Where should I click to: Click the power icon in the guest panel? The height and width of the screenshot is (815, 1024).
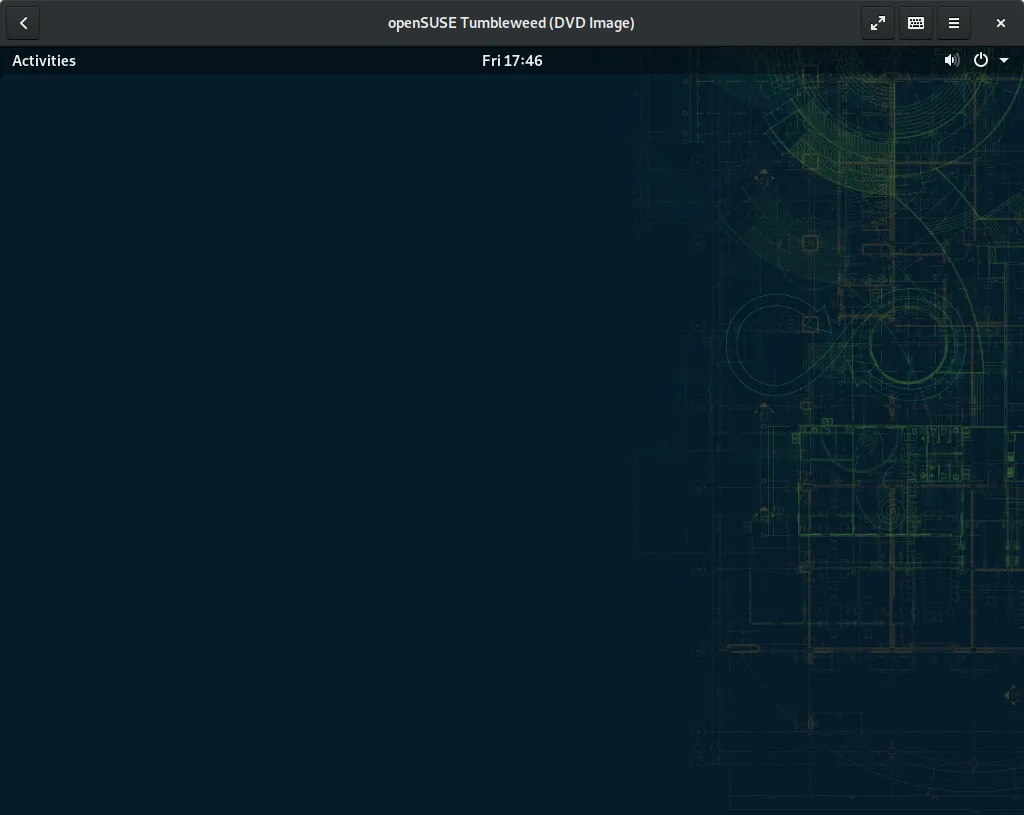point(981,60)
